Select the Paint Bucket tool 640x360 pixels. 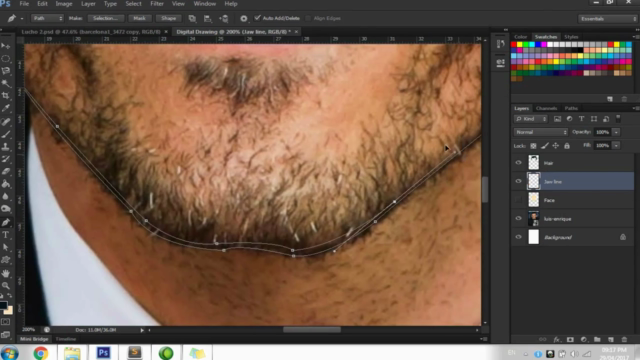tap(6, 184)
